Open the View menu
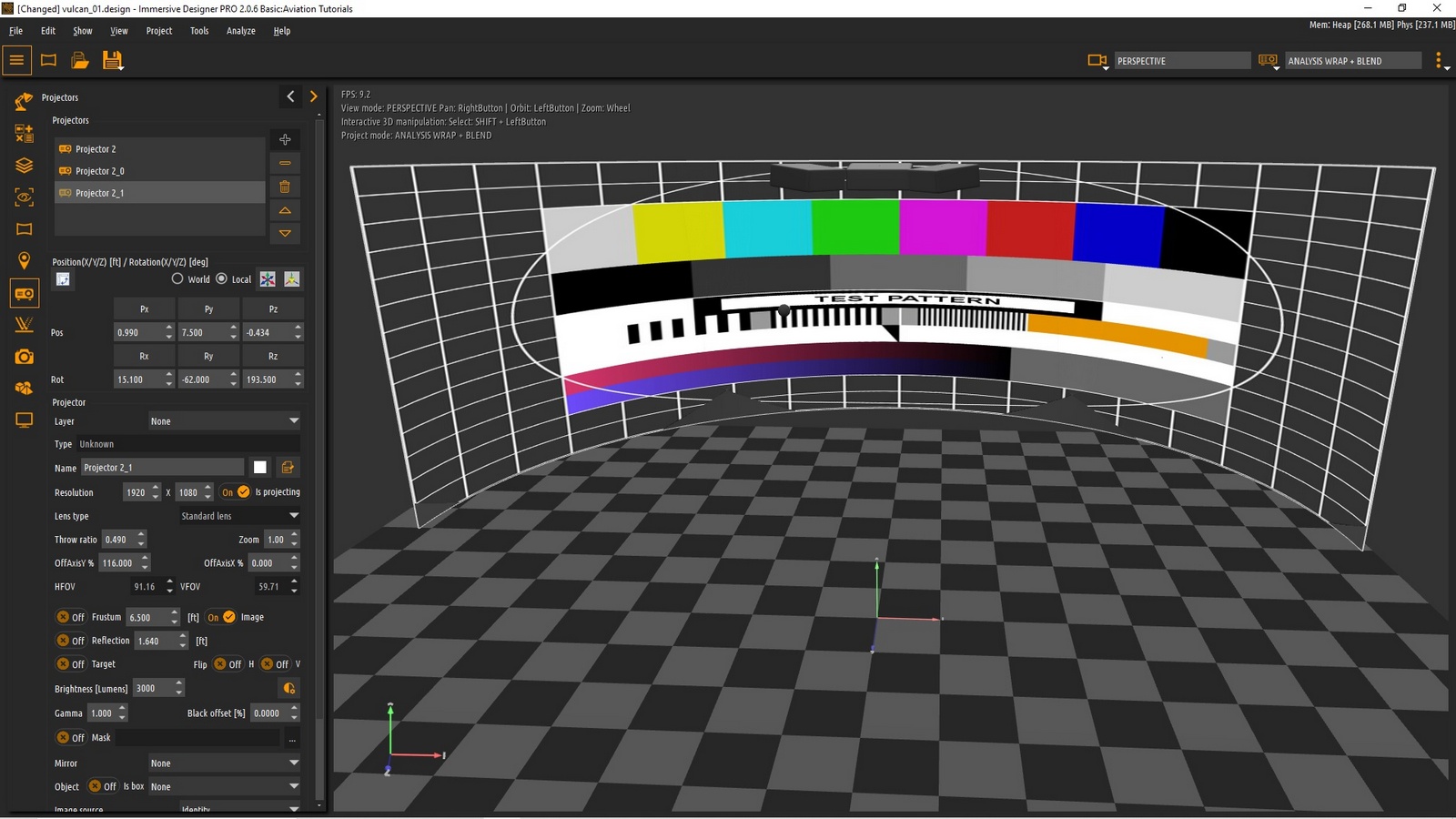This screenshot has width=1456, height=819. [x=119, y=31]
